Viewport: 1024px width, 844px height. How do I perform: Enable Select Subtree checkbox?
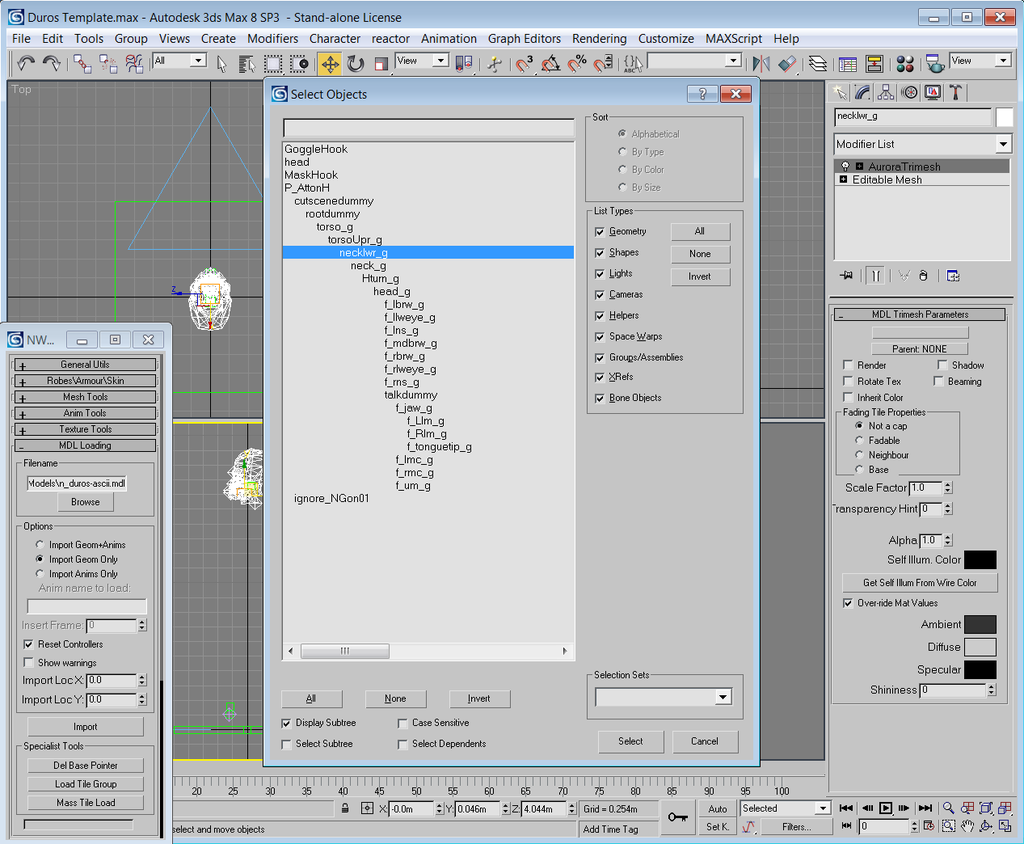pos(286,744)
